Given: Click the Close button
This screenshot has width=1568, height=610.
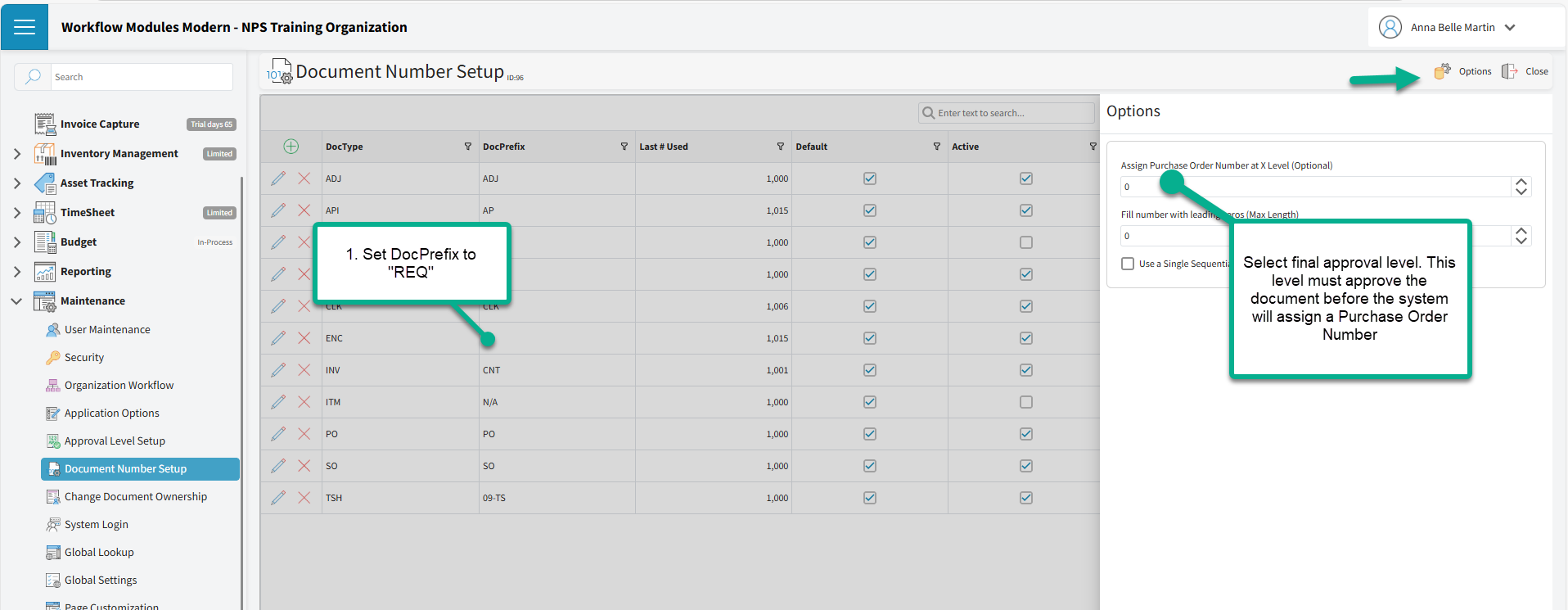Looking at the screenshot, I should (1526, 71).
